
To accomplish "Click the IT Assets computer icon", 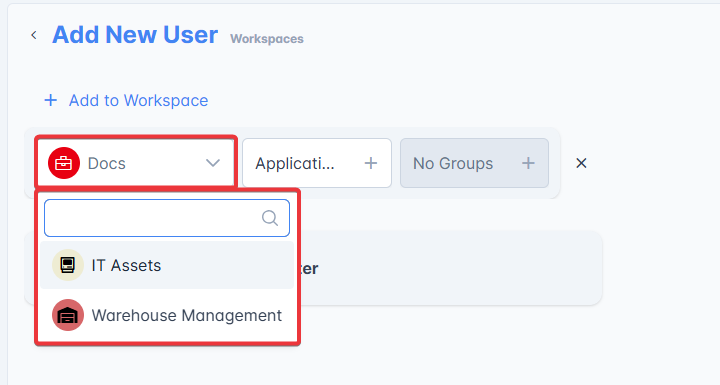I will [x=68, y=265].
